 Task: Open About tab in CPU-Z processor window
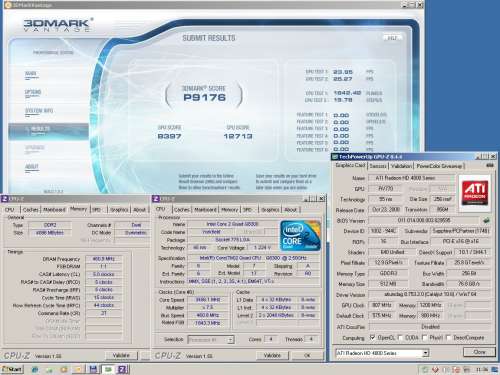coord(290,210)
